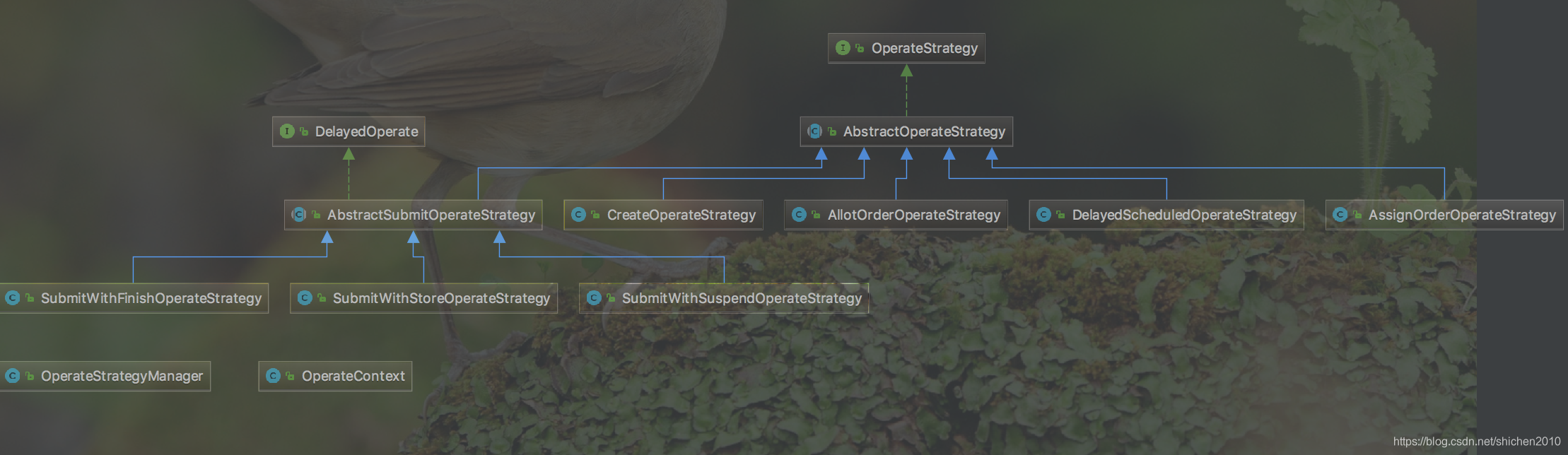Viewport: 1568px width, 455px height.
Task: Click the public visibility icon on OperateStrategy
Action: [860, 48]
